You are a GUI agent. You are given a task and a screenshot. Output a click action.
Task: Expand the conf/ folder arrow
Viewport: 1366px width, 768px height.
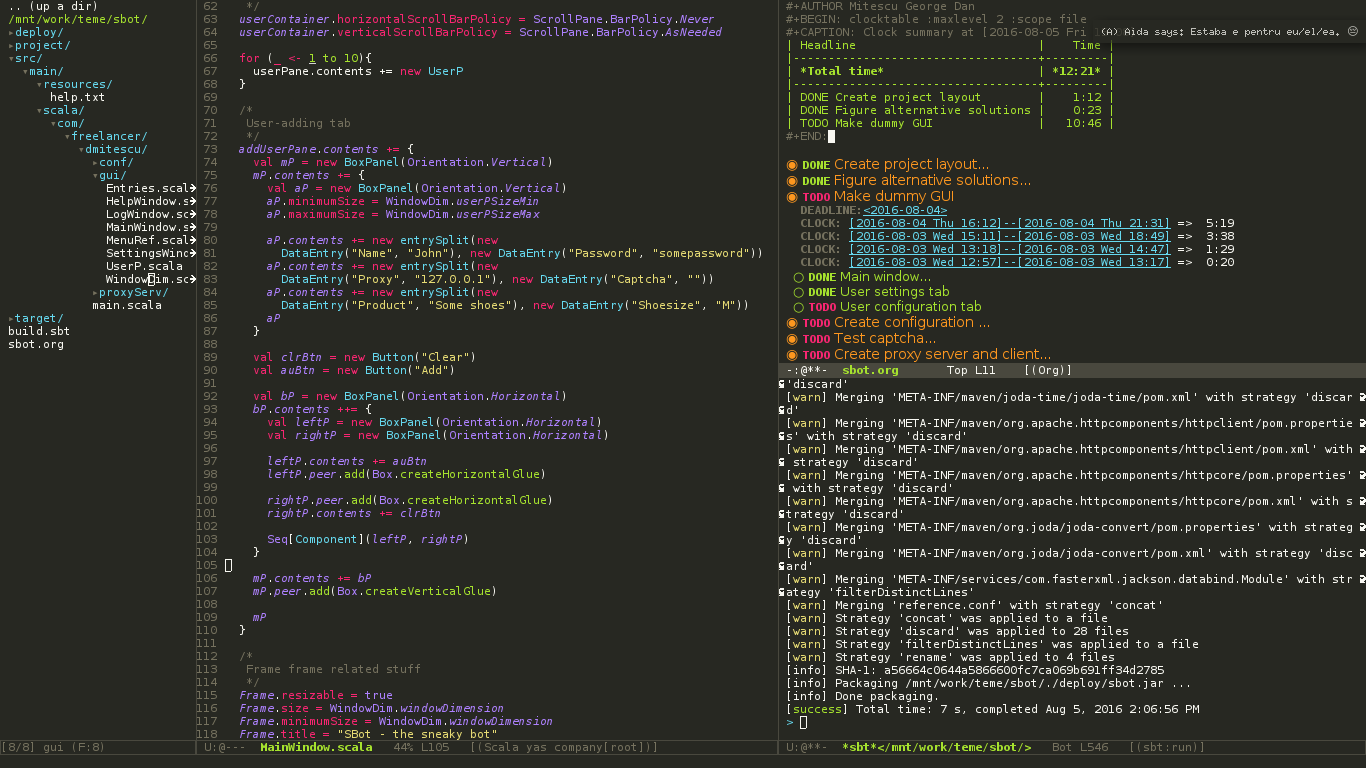pos(95,162)
